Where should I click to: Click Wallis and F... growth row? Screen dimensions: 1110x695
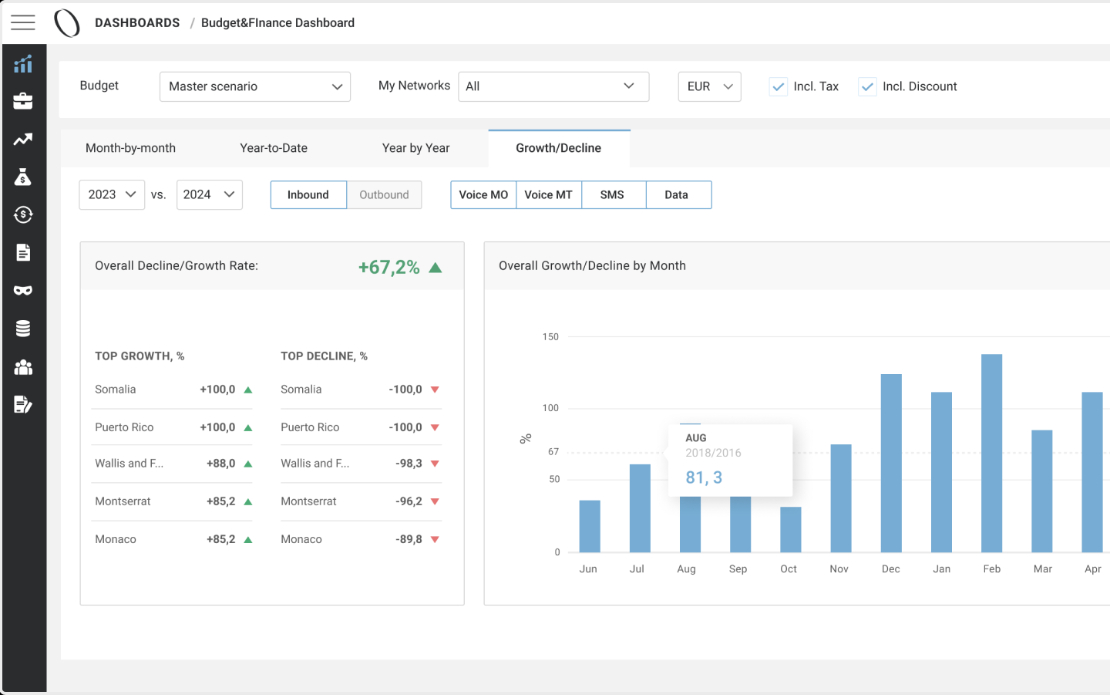172,464
